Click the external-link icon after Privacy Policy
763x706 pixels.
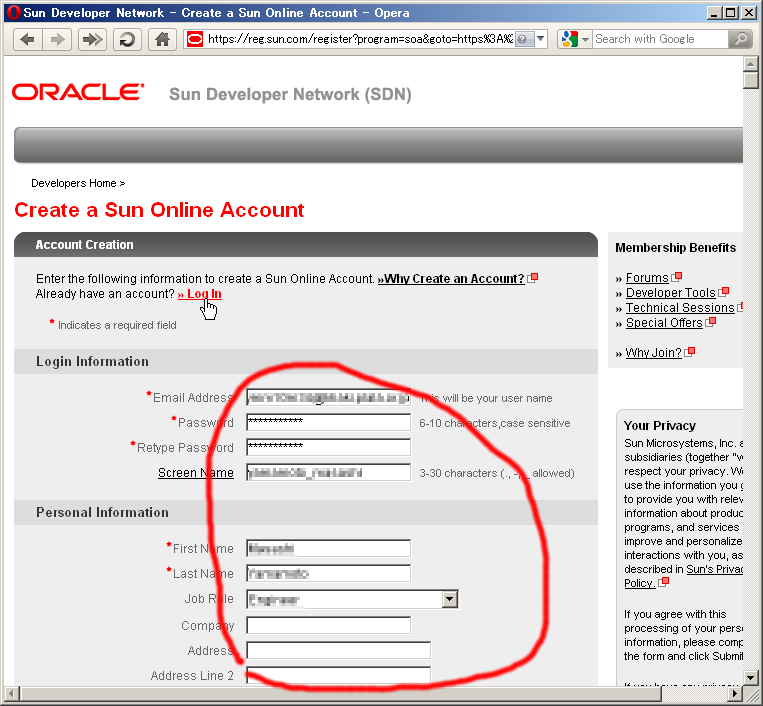click(664, 582)
